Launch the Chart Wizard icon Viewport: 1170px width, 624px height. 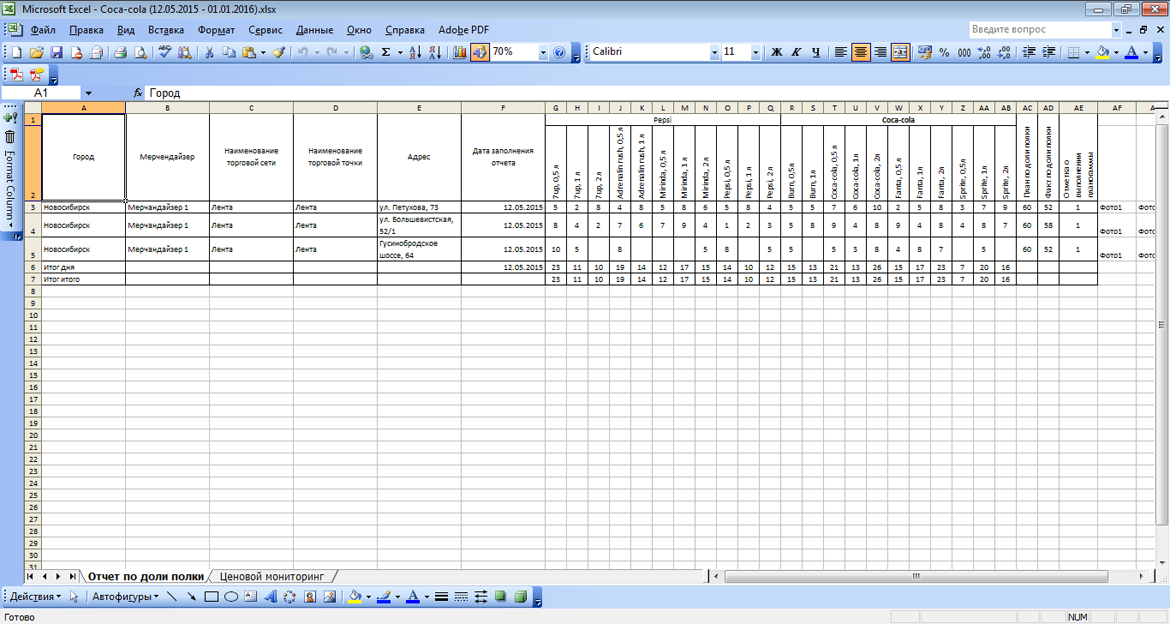tap(460, 52)
